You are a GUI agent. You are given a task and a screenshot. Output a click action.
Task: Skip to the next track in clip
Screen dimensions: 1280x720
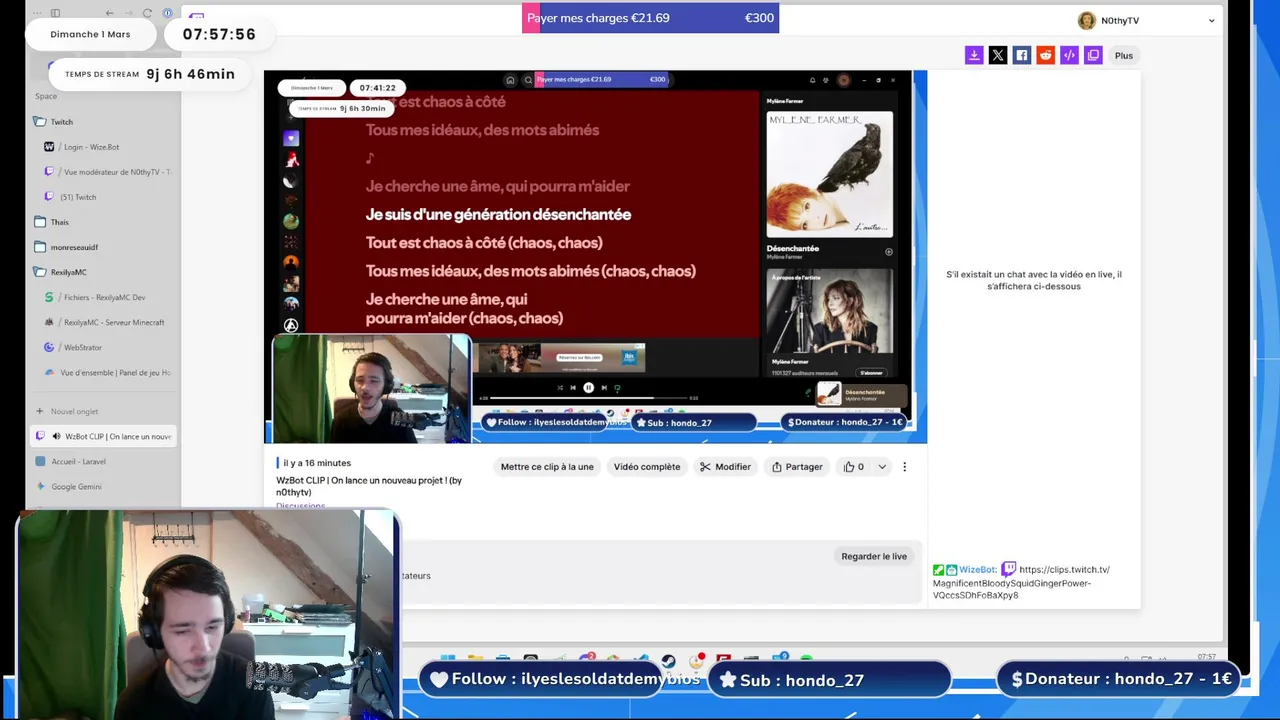coord(604,388)
